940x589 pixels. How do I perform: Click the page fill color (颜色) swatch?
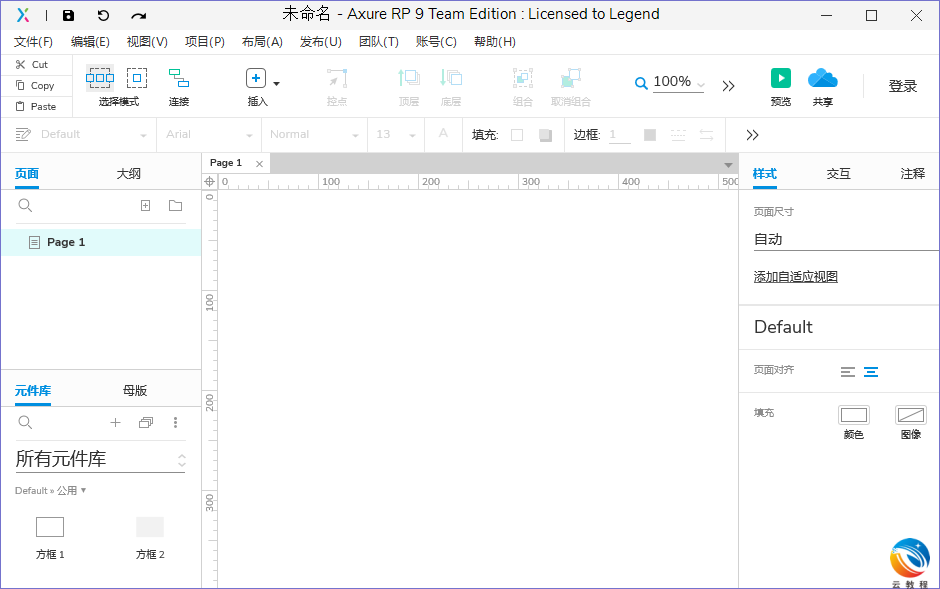853,415
